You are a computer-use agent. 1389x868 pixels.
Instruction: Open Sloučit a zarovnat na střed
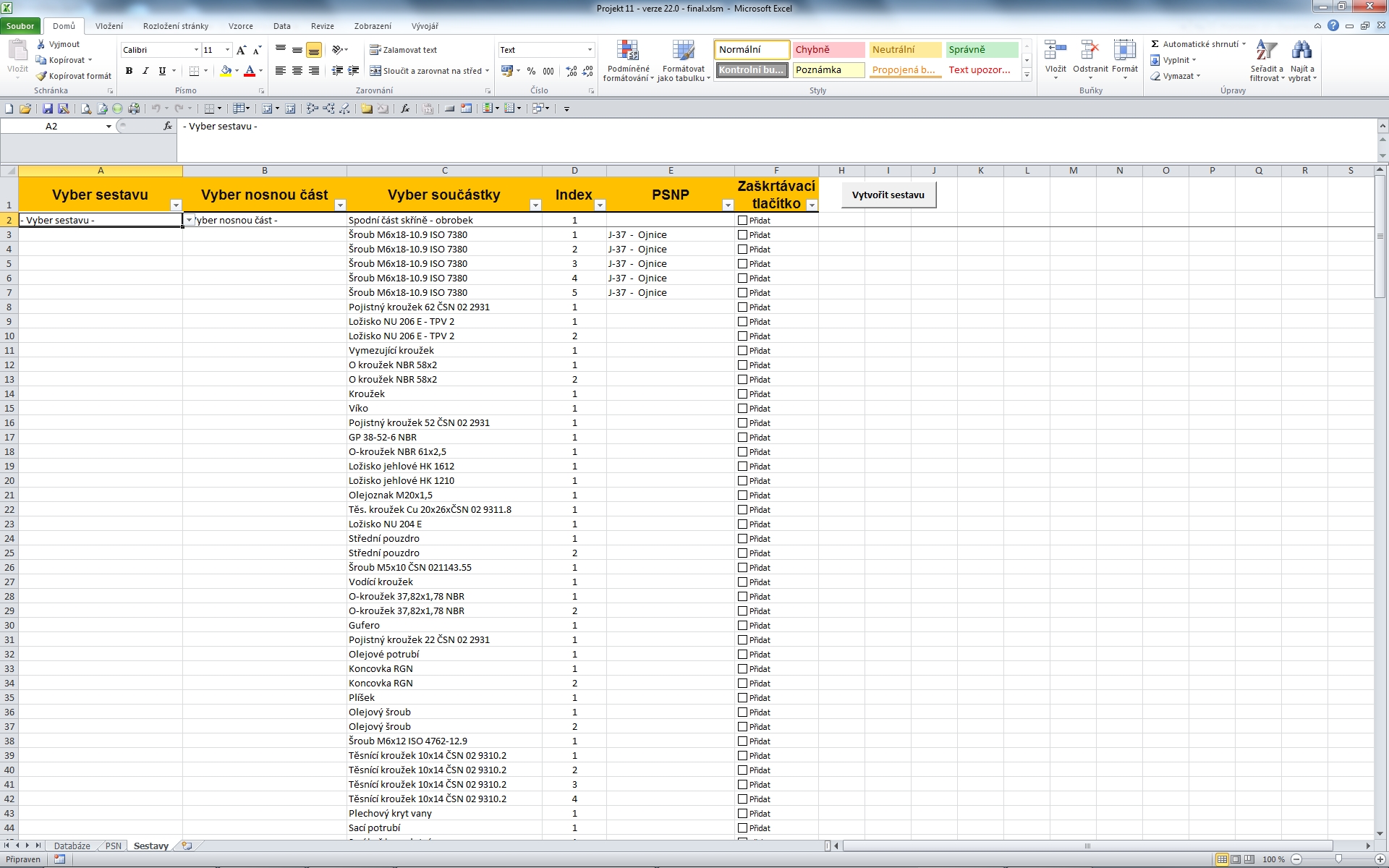(x=429, y=70)
